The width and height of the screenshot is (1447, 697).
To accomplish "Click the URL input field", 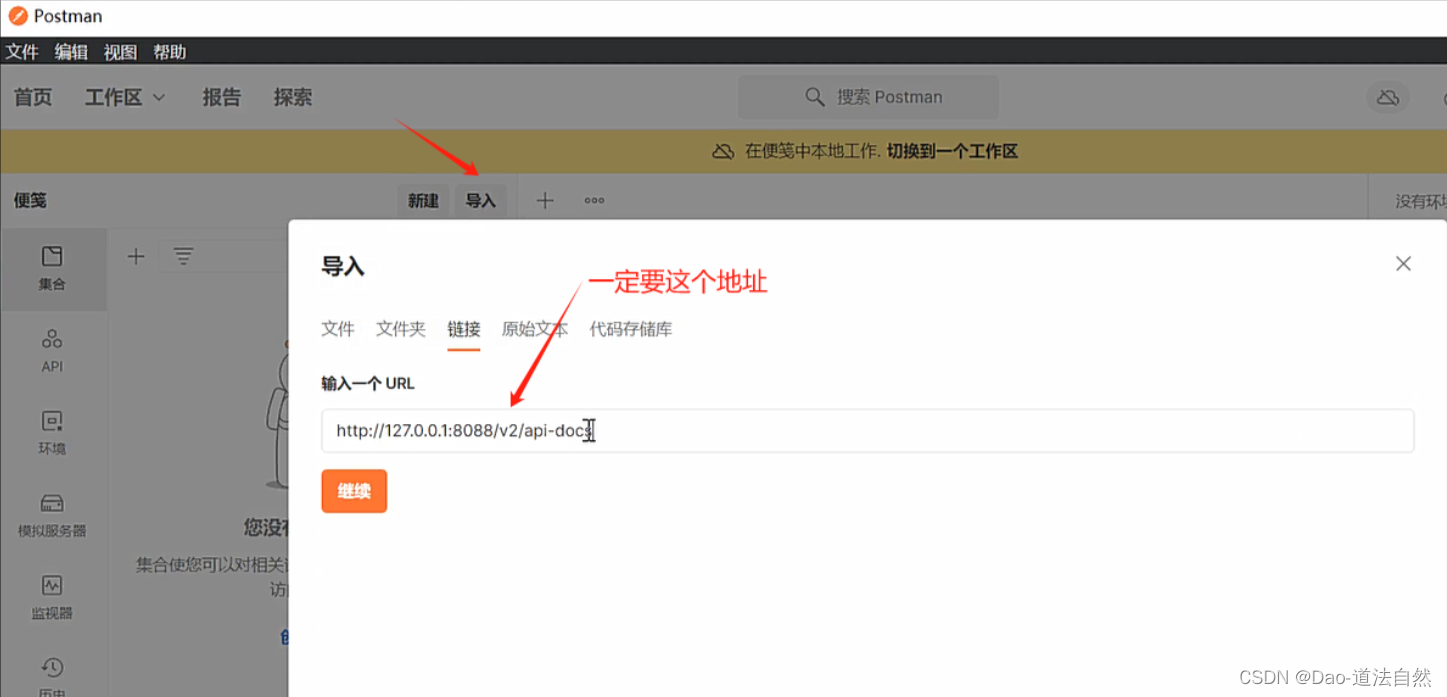I will 867,431.
